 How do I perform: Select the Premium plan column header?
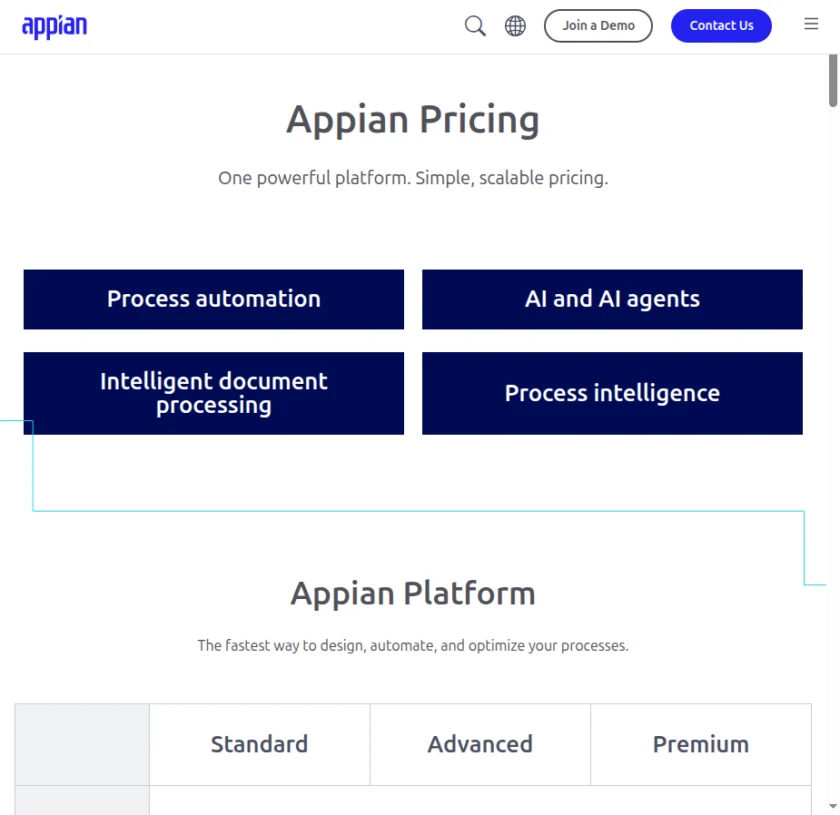pos(701,744)
